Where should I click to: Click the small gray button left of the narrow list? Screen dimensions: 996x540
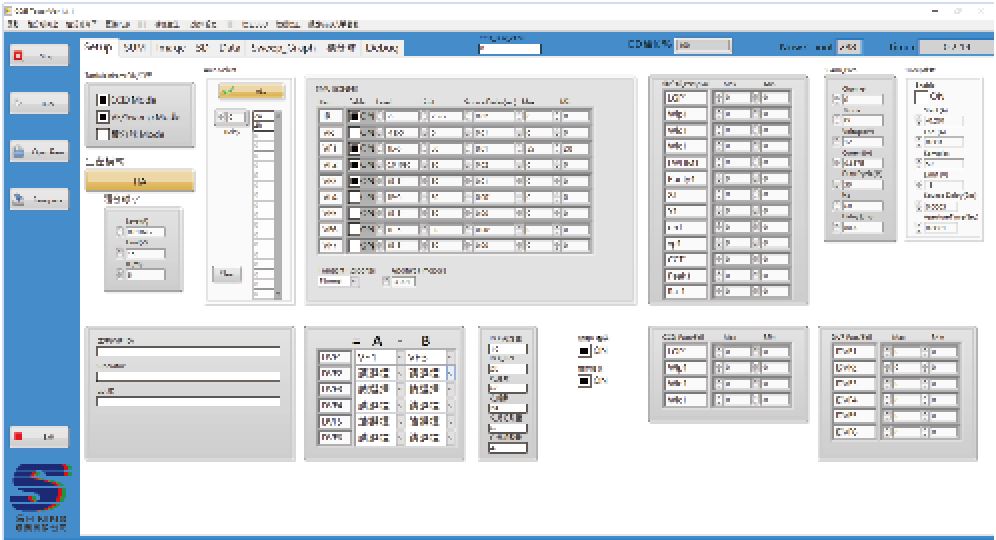(226, 273)
